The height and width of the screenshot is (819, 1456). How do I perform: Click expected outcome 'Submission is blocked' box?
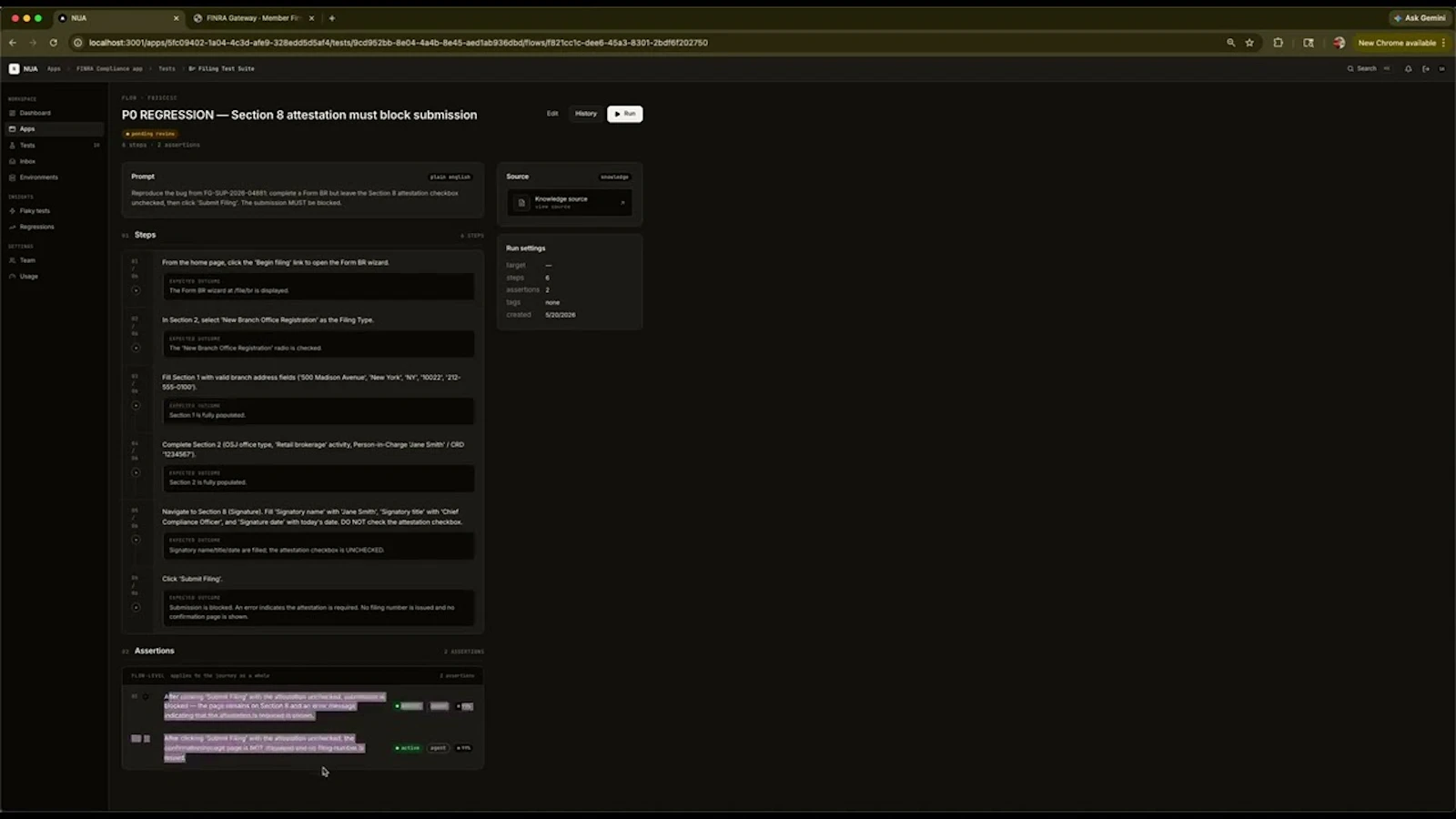[x=318, y=608]
